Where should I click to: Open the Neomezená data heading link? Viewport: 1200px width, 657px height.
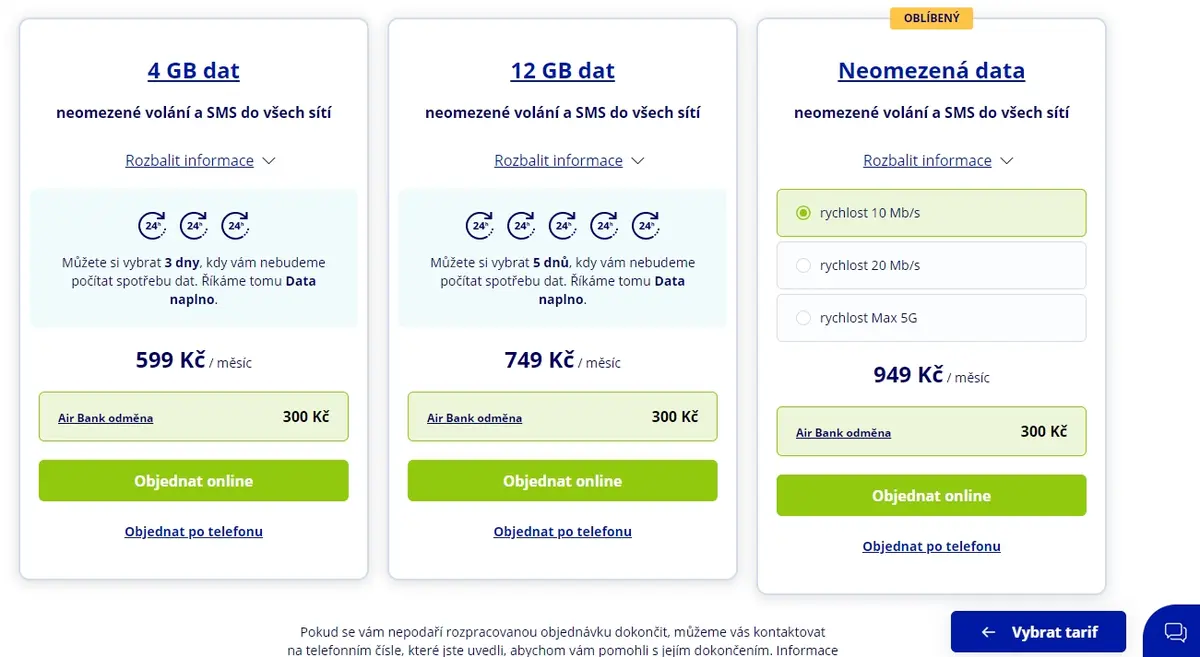(931, 71)
